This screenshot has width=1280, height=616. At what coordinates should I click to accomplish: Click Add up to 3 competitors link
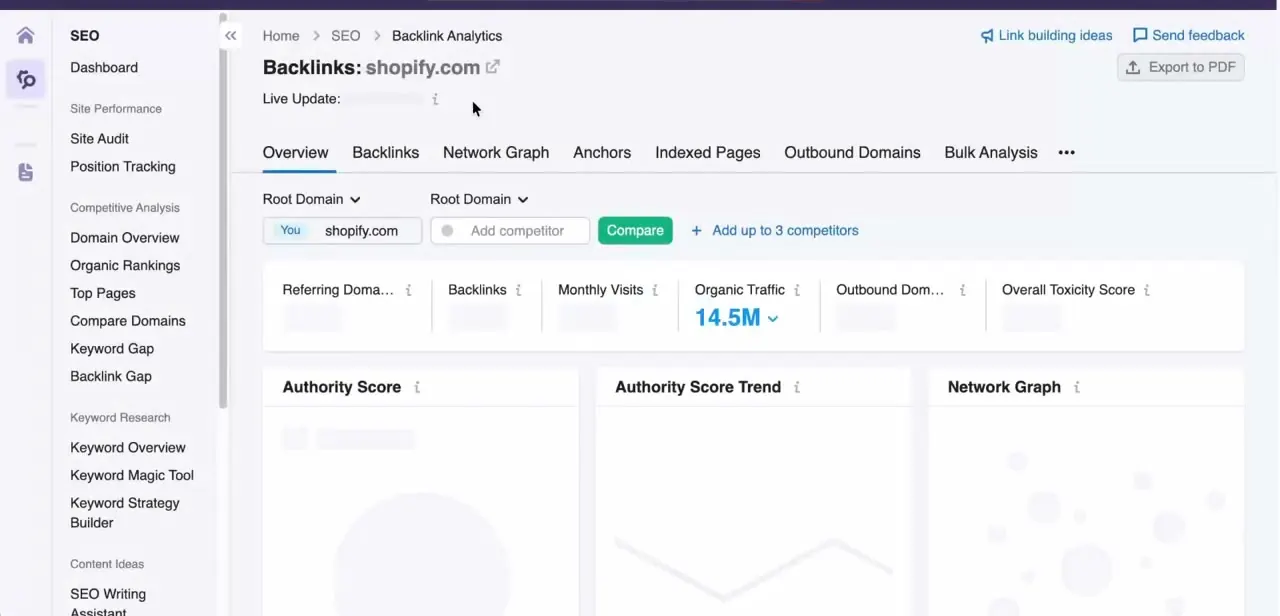point(785,230)
